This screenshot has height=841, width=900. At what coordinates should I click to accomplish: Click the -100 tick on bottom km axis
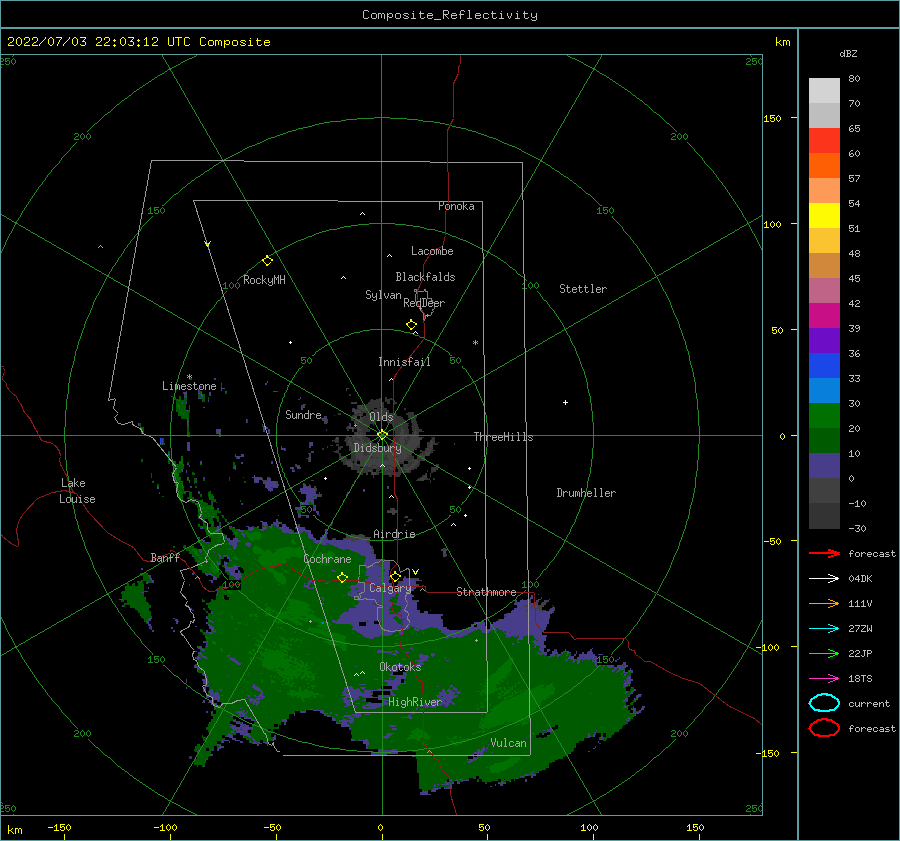coord(165,827)
